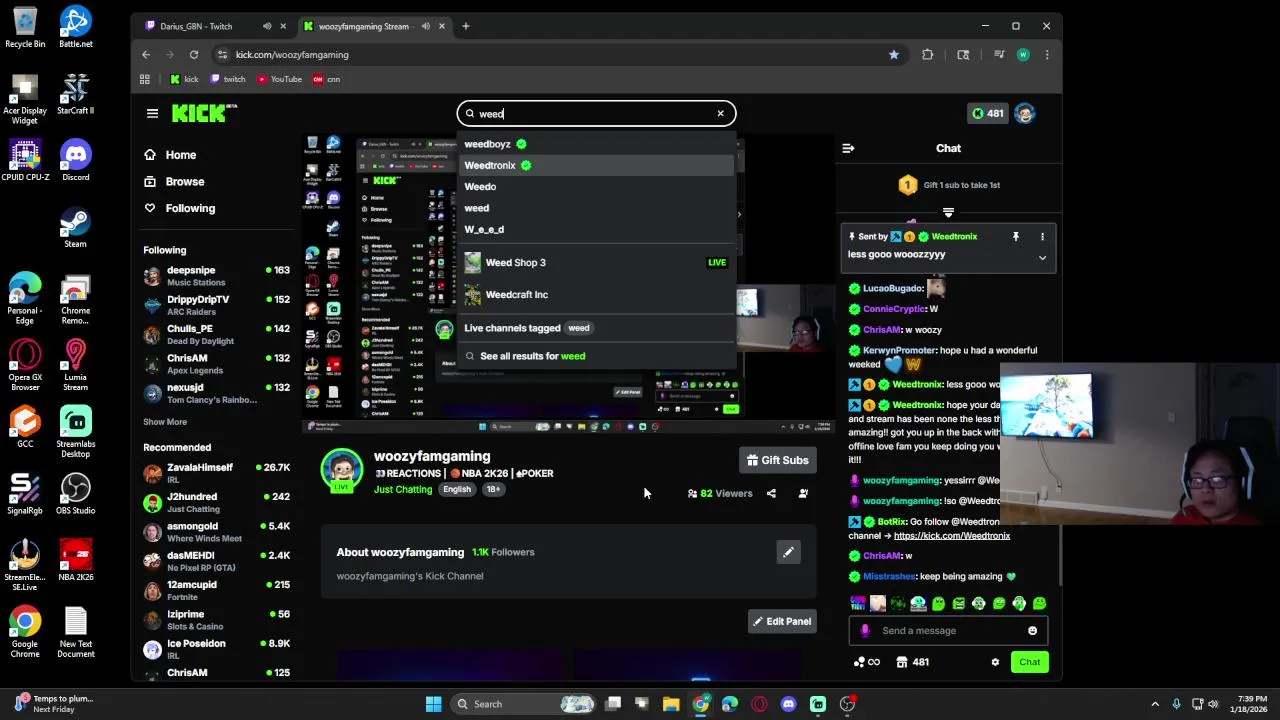Edit the About section with pencil icon
The image size is (1280, 720).
click(x=788, y=552)
